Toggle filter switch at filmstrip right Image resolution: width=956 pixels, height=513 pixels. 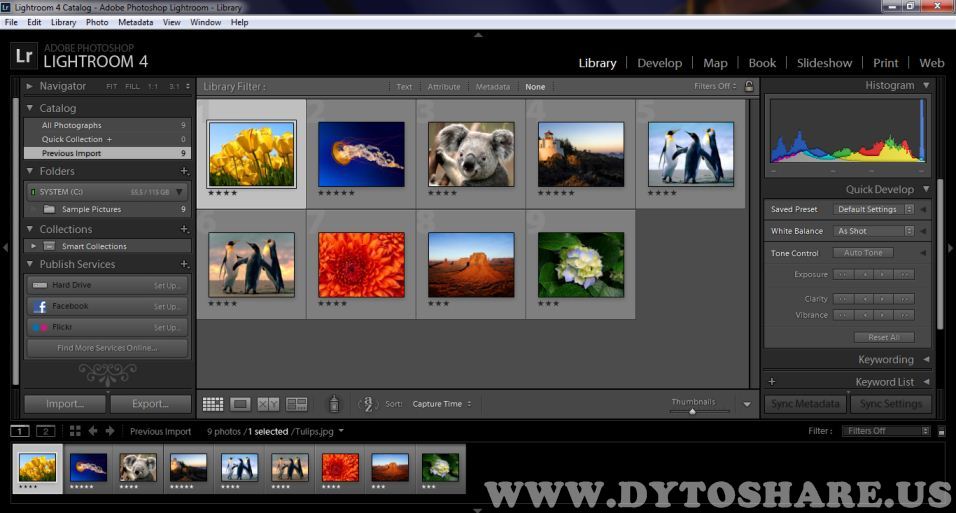point(941,431)
